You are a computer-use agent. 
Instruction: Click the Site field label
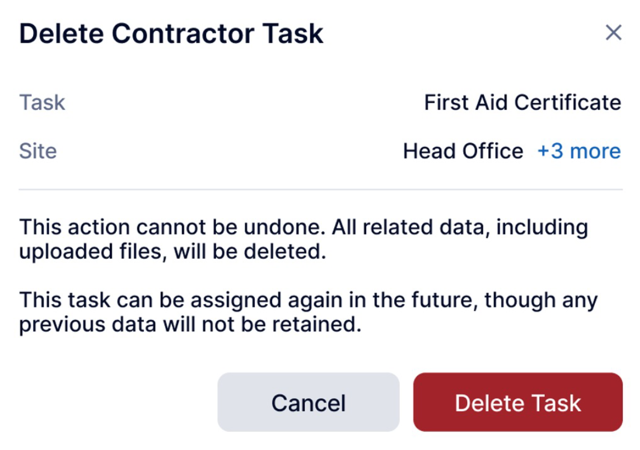[x=38, y=151]
